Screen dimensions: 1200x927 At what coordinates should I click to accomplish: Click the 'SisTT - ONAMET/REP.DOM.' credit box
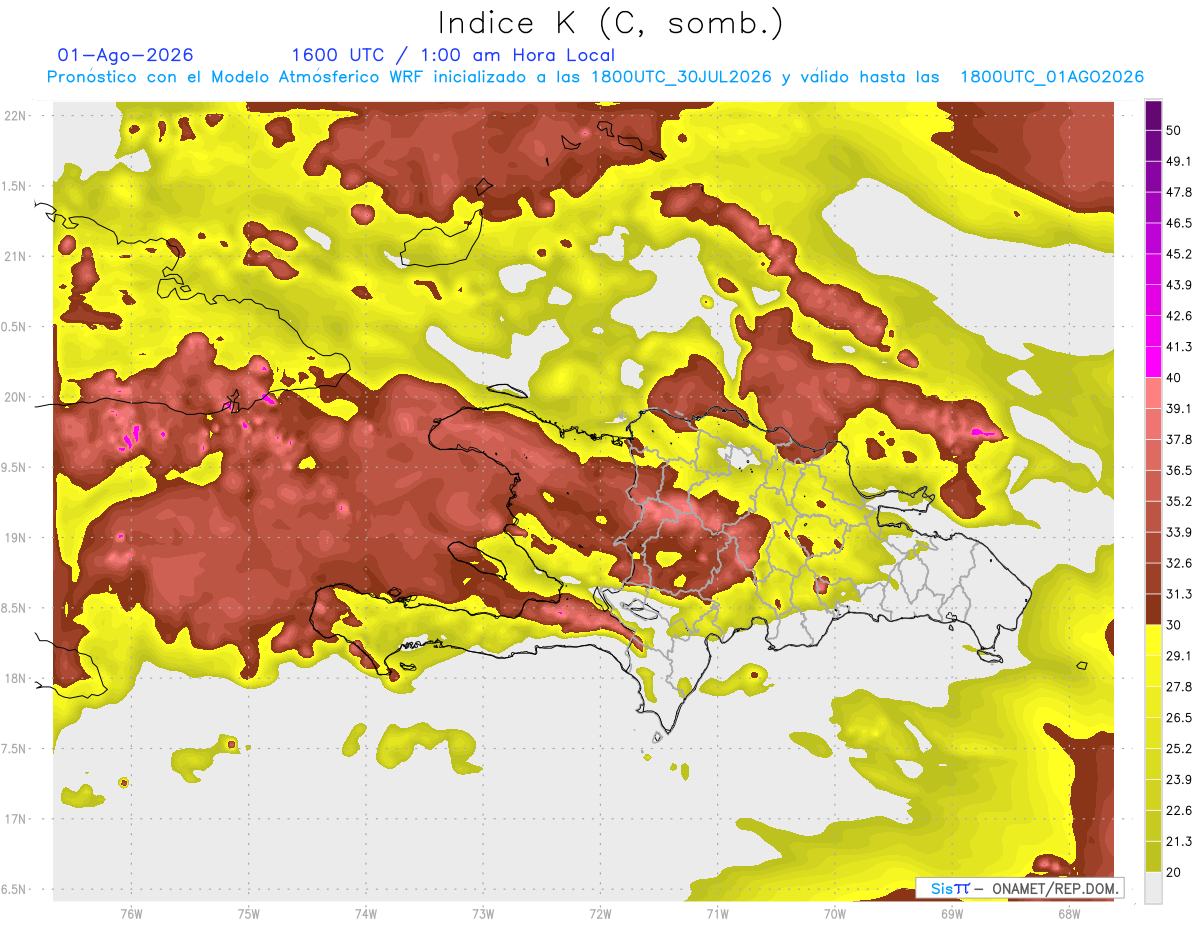coord(1019,888)
